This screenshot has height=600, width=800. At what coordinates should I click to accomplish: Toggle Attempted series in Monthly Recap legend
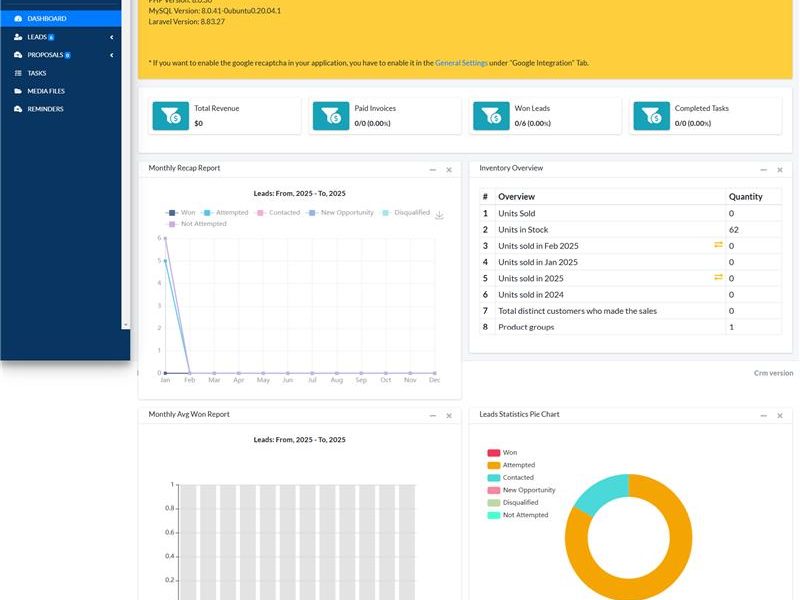pos(225,212)
